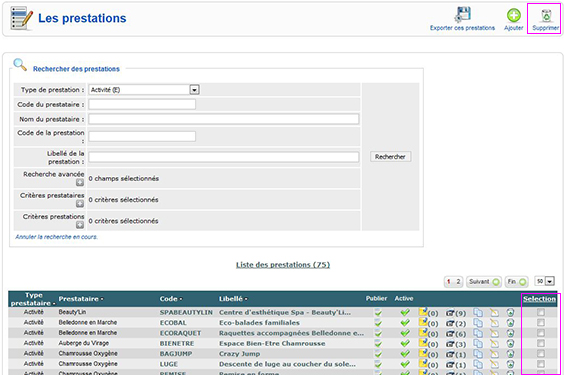The width and height of the screenshot is (564, 375).
Task: Click into Code de la prestation field
Action: [142, 136]
